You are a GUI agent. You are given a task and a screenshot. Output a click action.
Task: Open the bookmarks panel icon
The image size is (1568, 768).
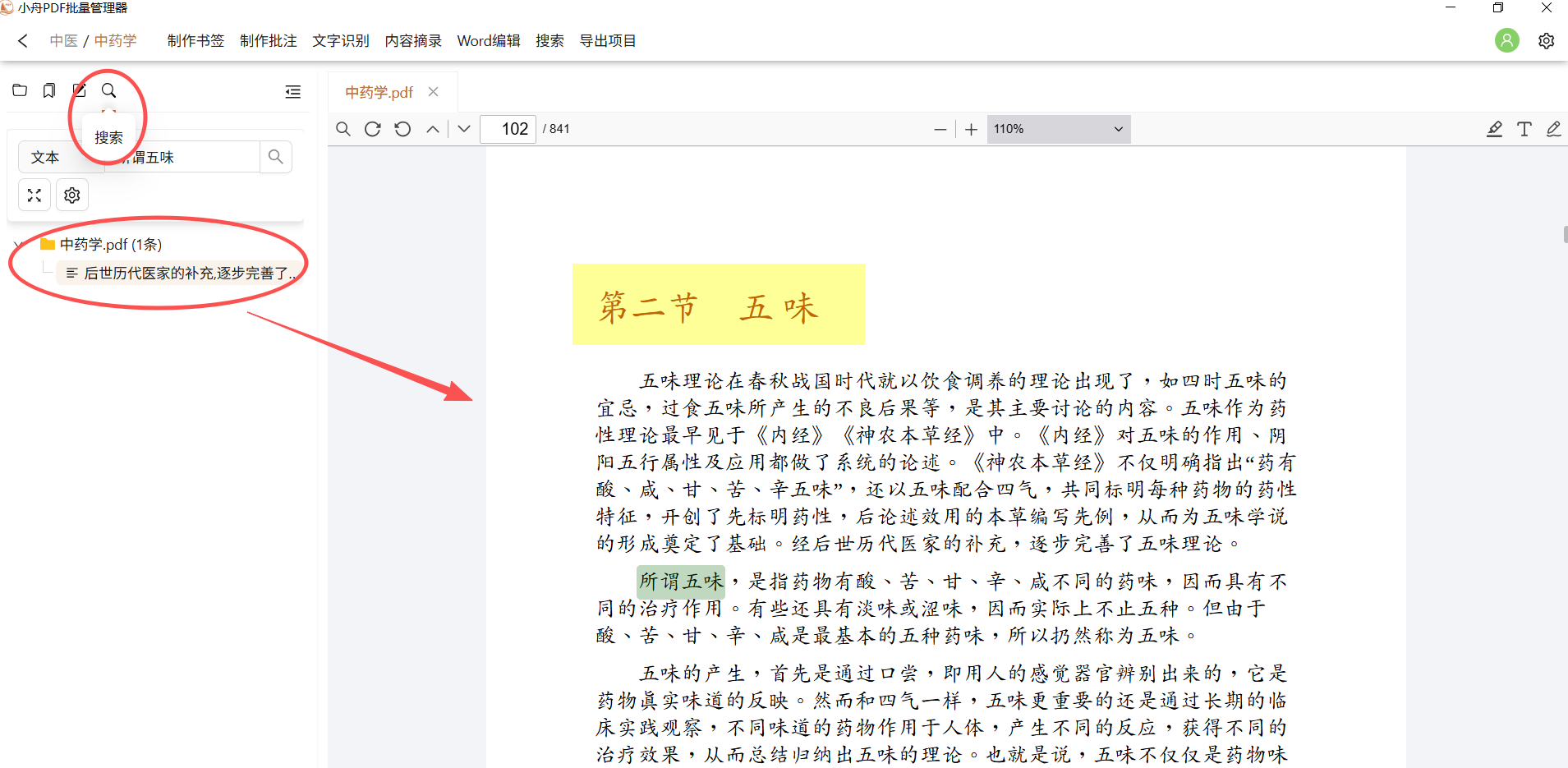pos(49,90)
